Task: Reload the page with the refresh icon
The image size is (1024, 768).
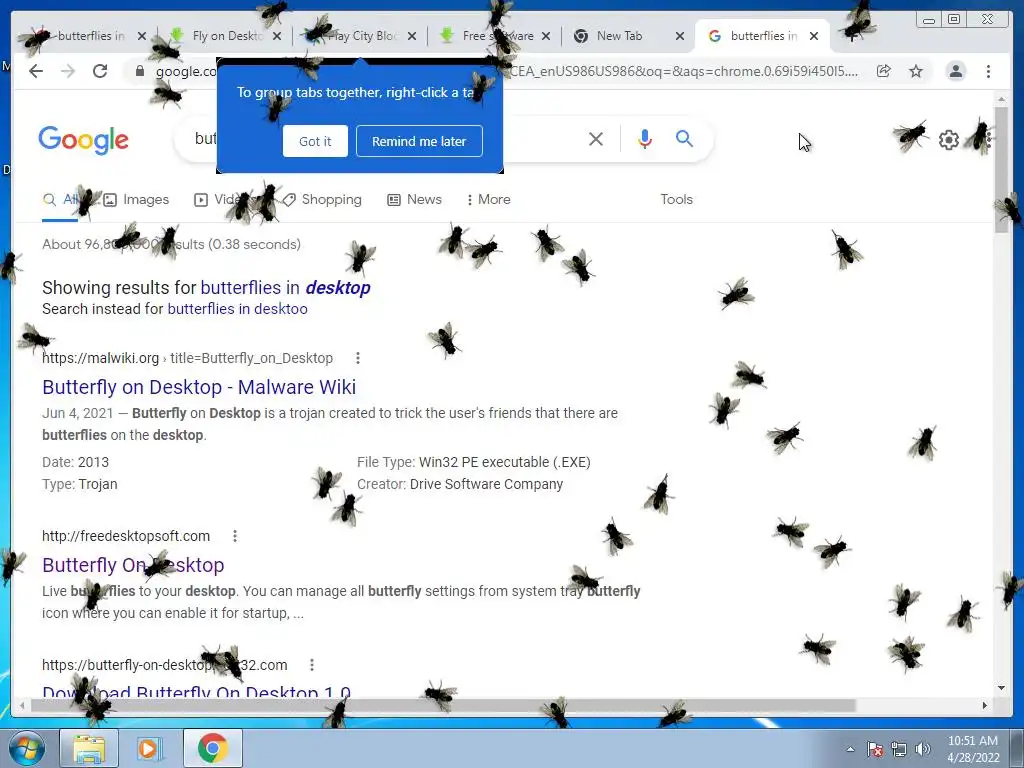Action: point(100,71)
